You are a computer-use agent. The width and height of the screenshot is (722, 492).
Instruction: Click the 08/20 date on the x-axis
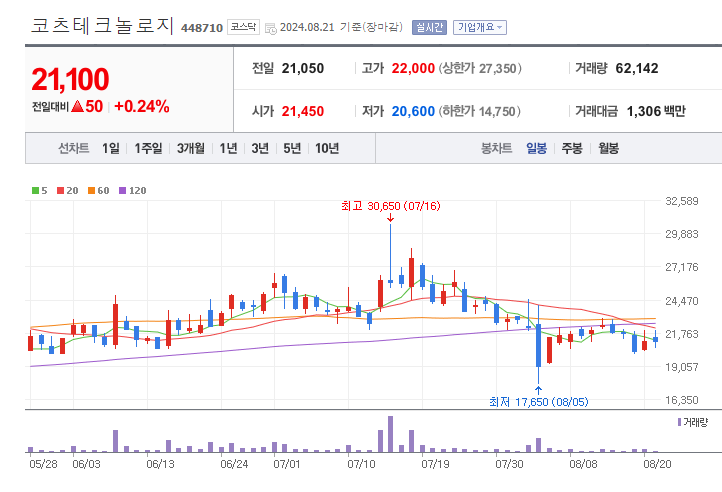pyautogui.click(x=657, y=464)
